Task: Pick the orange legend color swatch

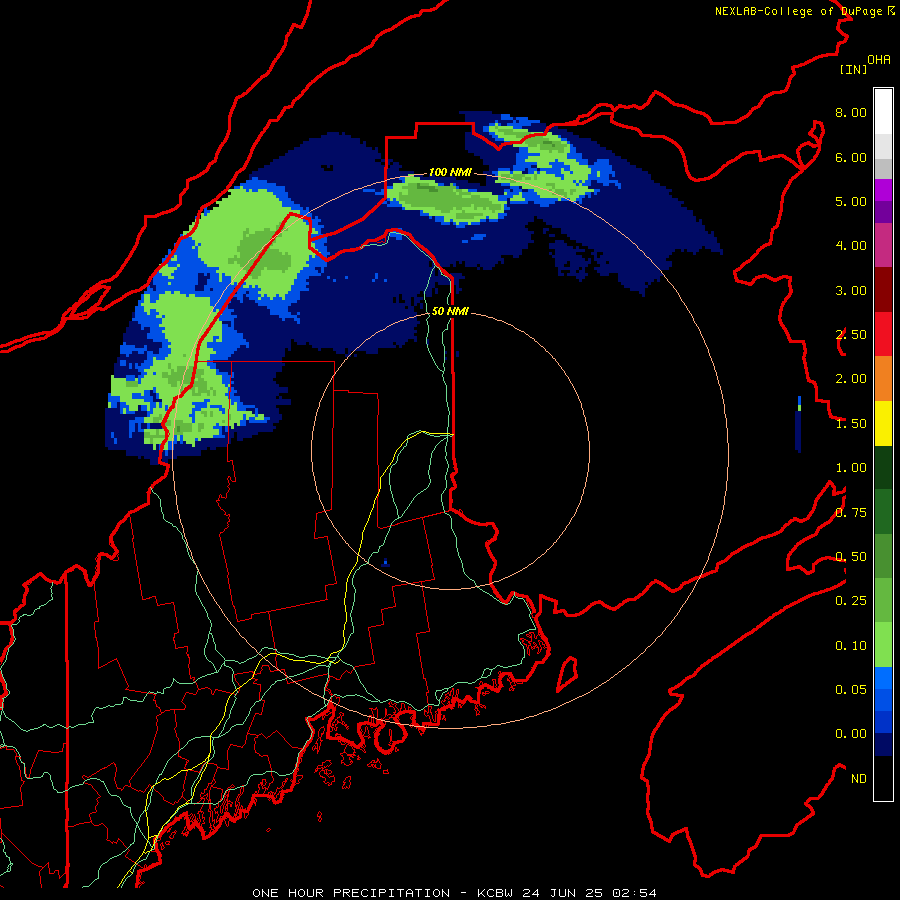Action: [x=883, y=379]
